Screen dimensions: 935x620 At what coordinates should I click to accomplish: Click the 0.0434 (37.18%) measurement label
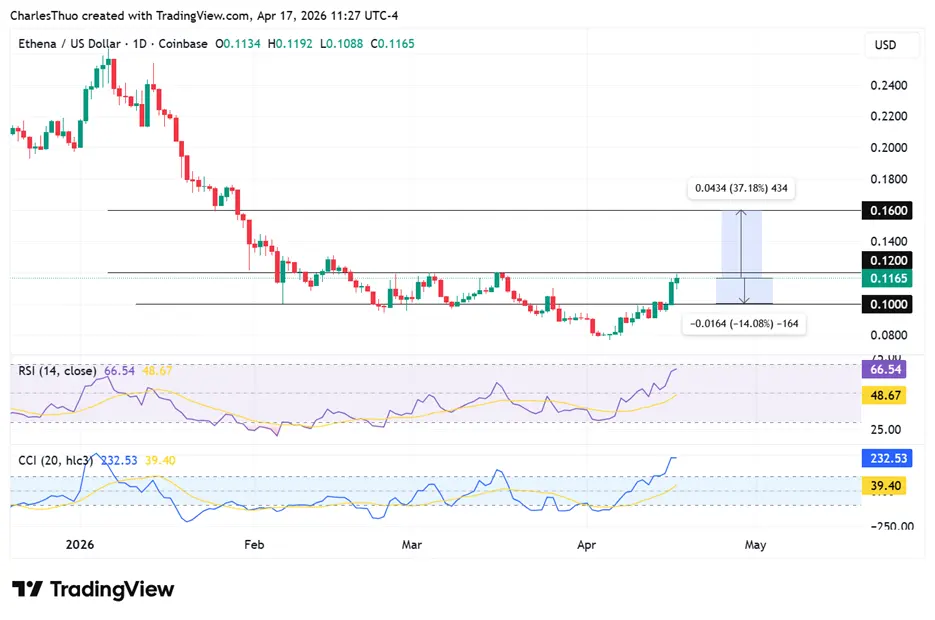[x=740, y=188]
